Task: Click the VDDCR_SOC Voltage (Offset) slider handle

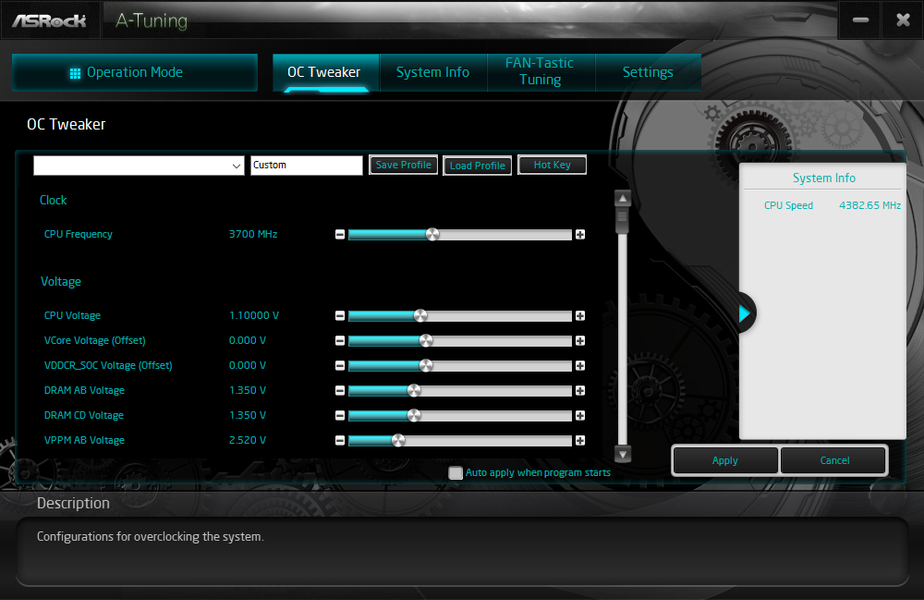Action: point(426,366)
